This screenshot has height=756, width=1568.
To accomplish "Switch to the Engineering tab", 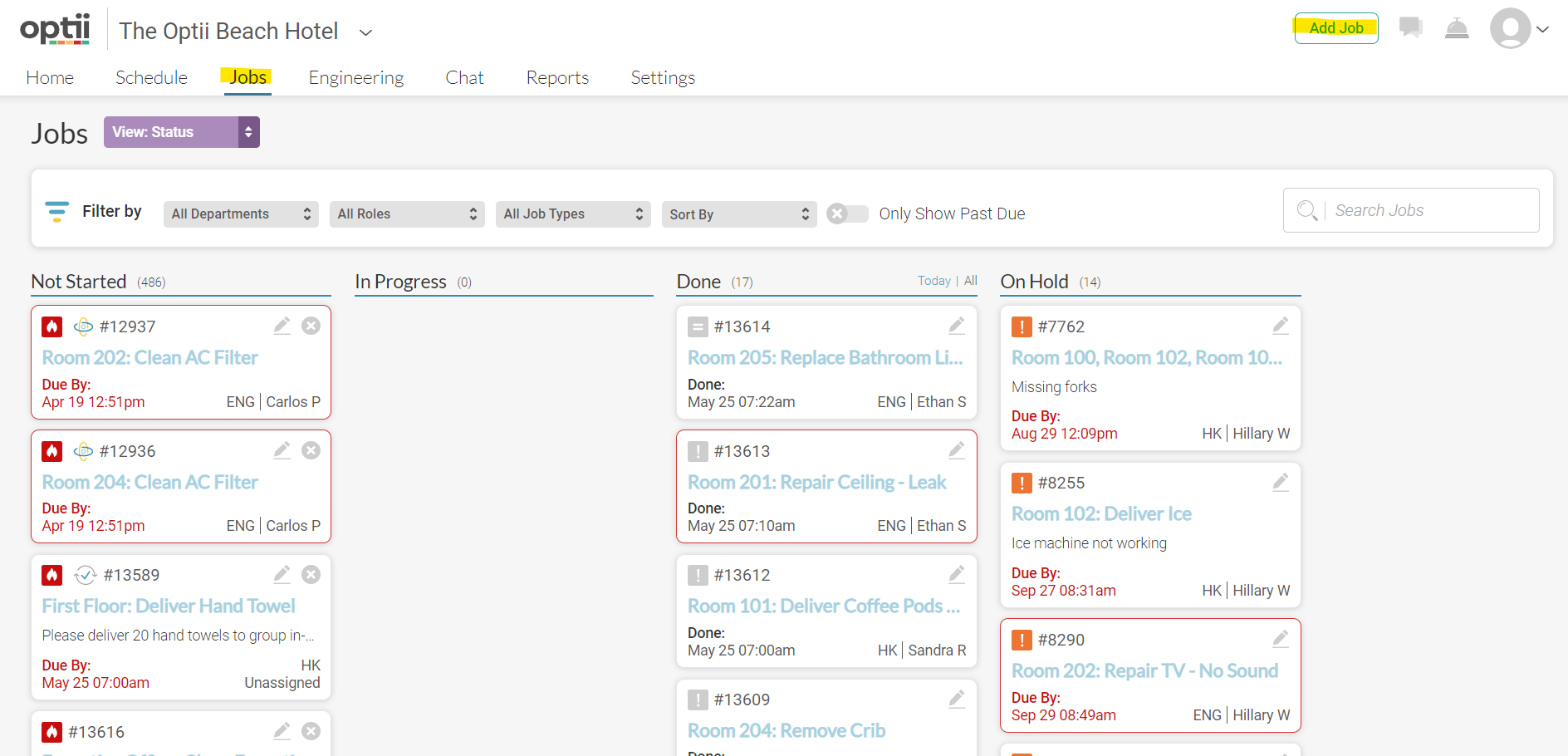I will [356, 77].
